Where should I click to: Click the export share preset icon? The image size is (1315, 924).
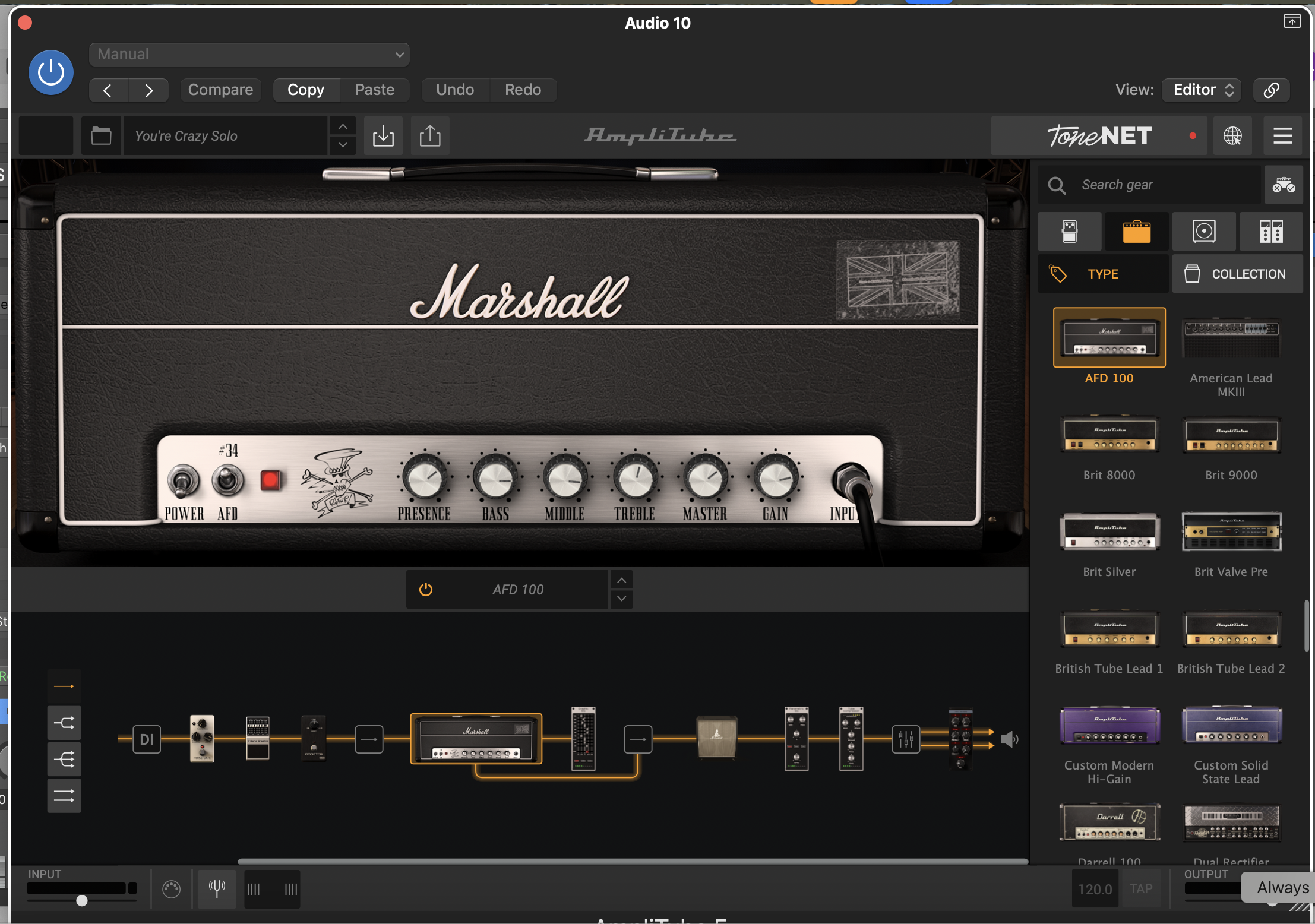[430, 136]
